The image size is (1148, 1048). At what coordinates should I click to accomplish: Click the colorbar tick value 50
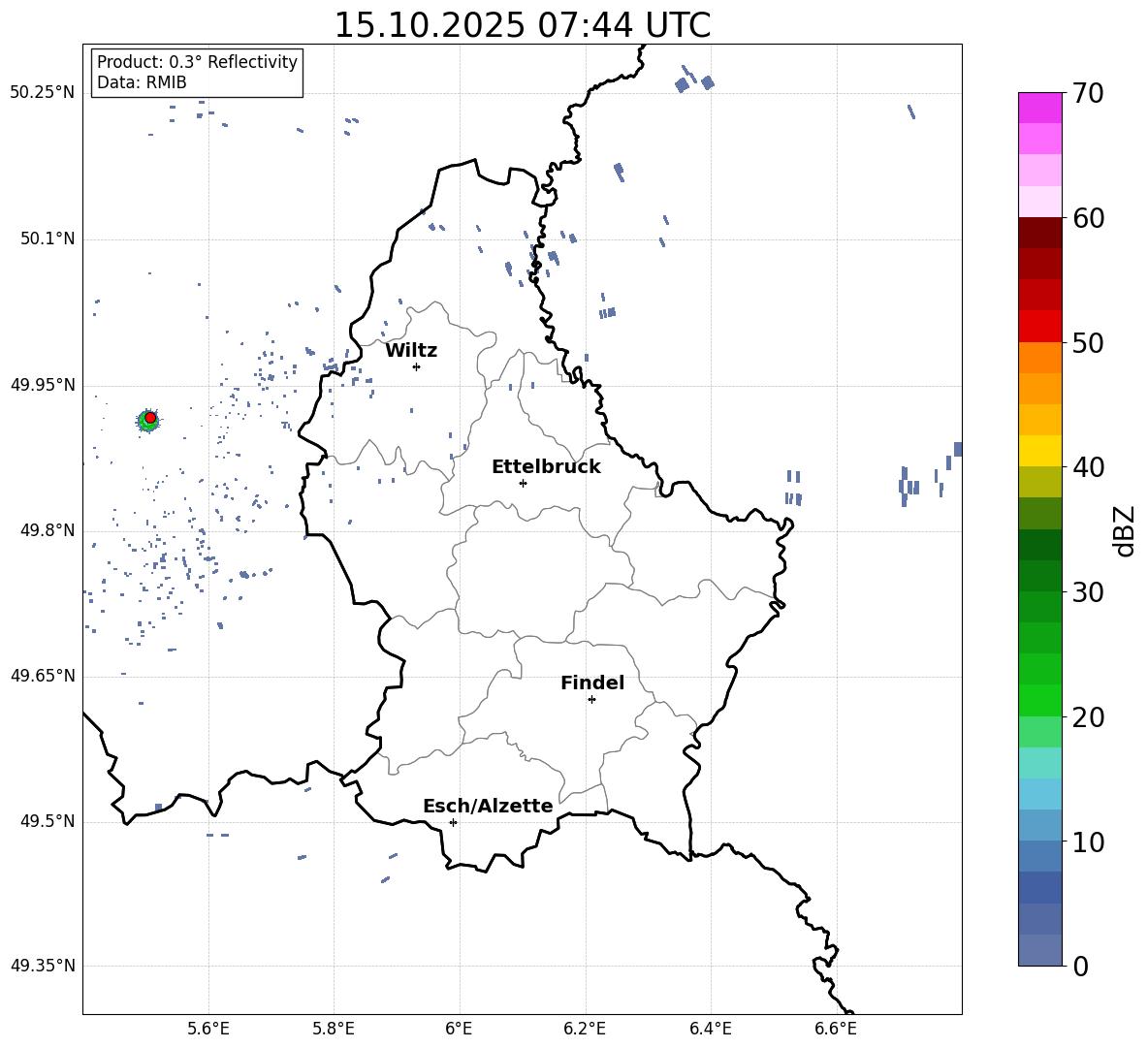[x=1088, y=342]
